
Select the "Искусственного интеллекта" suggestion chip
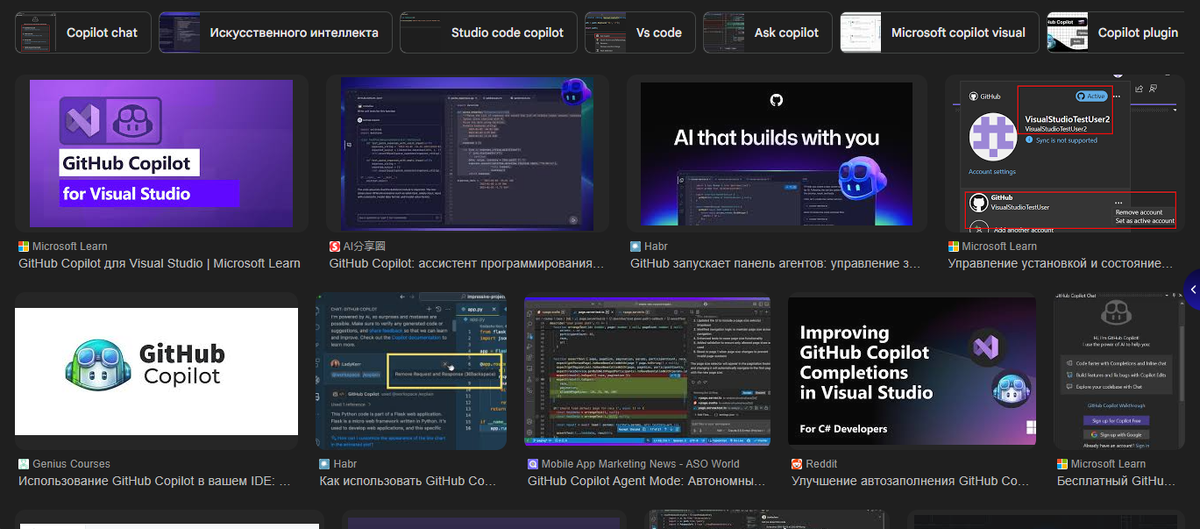pyautogui.click(x=275, y=32)
